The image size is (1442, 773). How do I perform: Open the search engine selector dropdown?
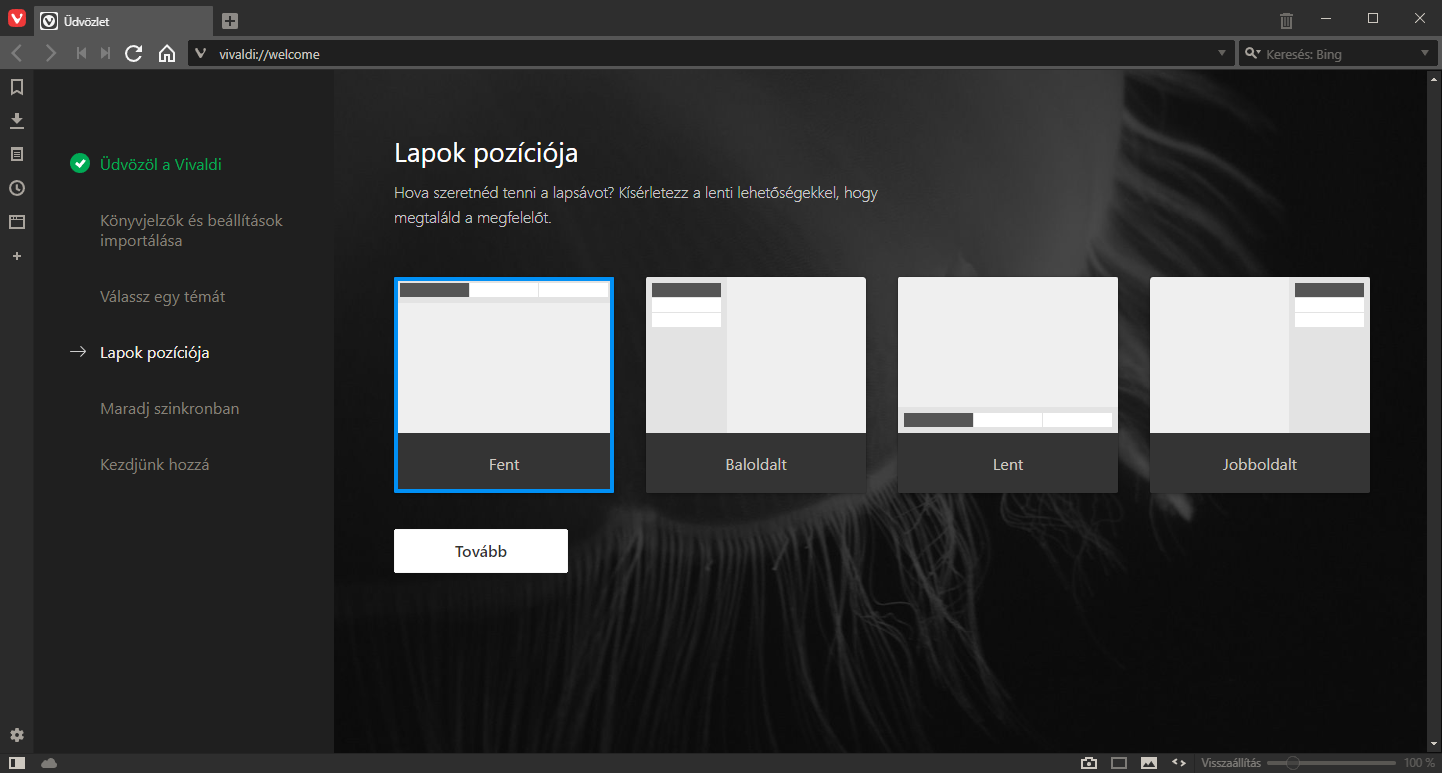[1252, 54]
